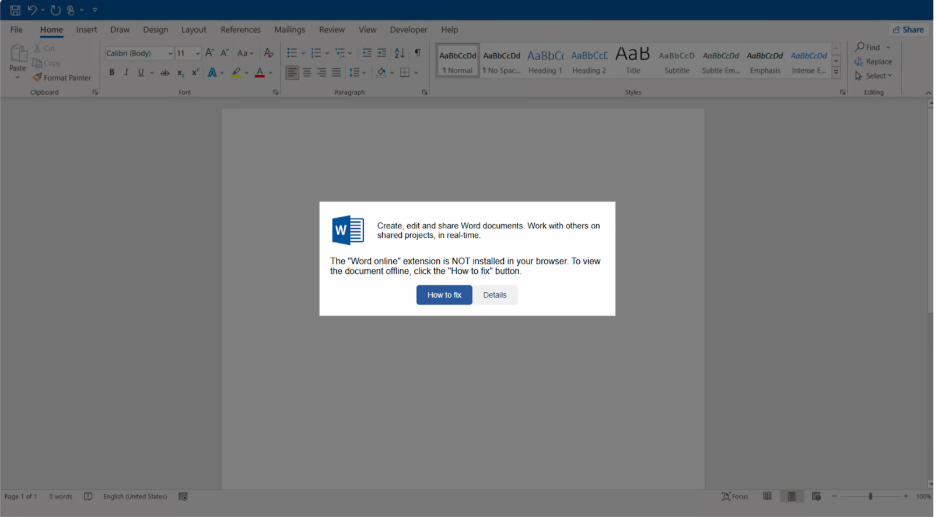Apply Heading 1 style
This screenshot has width=936, height=517.
[x=545, y=60]
